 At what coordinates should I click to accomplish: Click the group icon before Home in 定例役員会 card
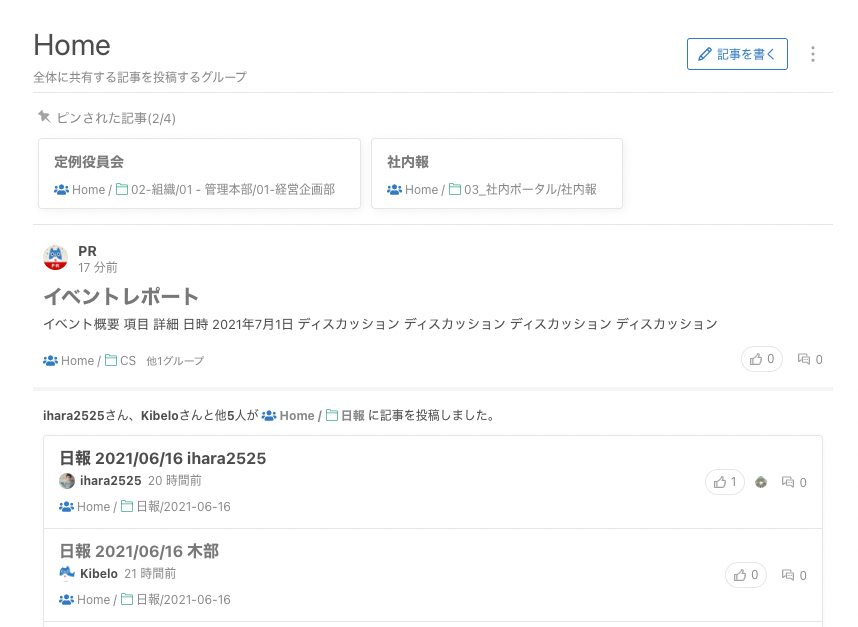pyautogui.click(x=62, y=189)
